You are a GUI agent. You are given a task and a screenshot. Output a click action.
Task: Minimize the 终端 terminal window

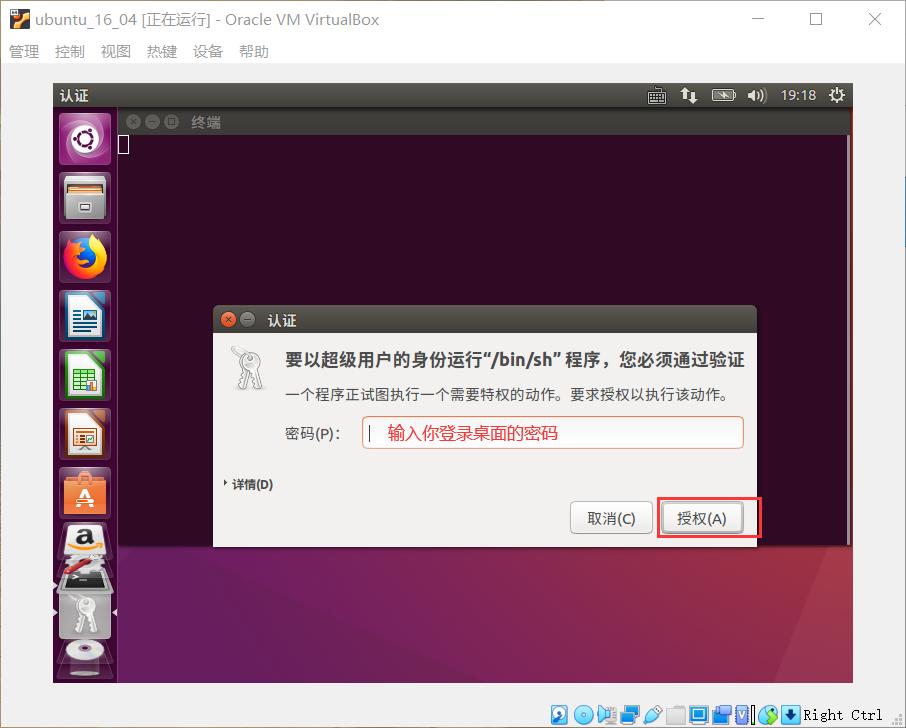pyautogui.click(x=153, y=122)
